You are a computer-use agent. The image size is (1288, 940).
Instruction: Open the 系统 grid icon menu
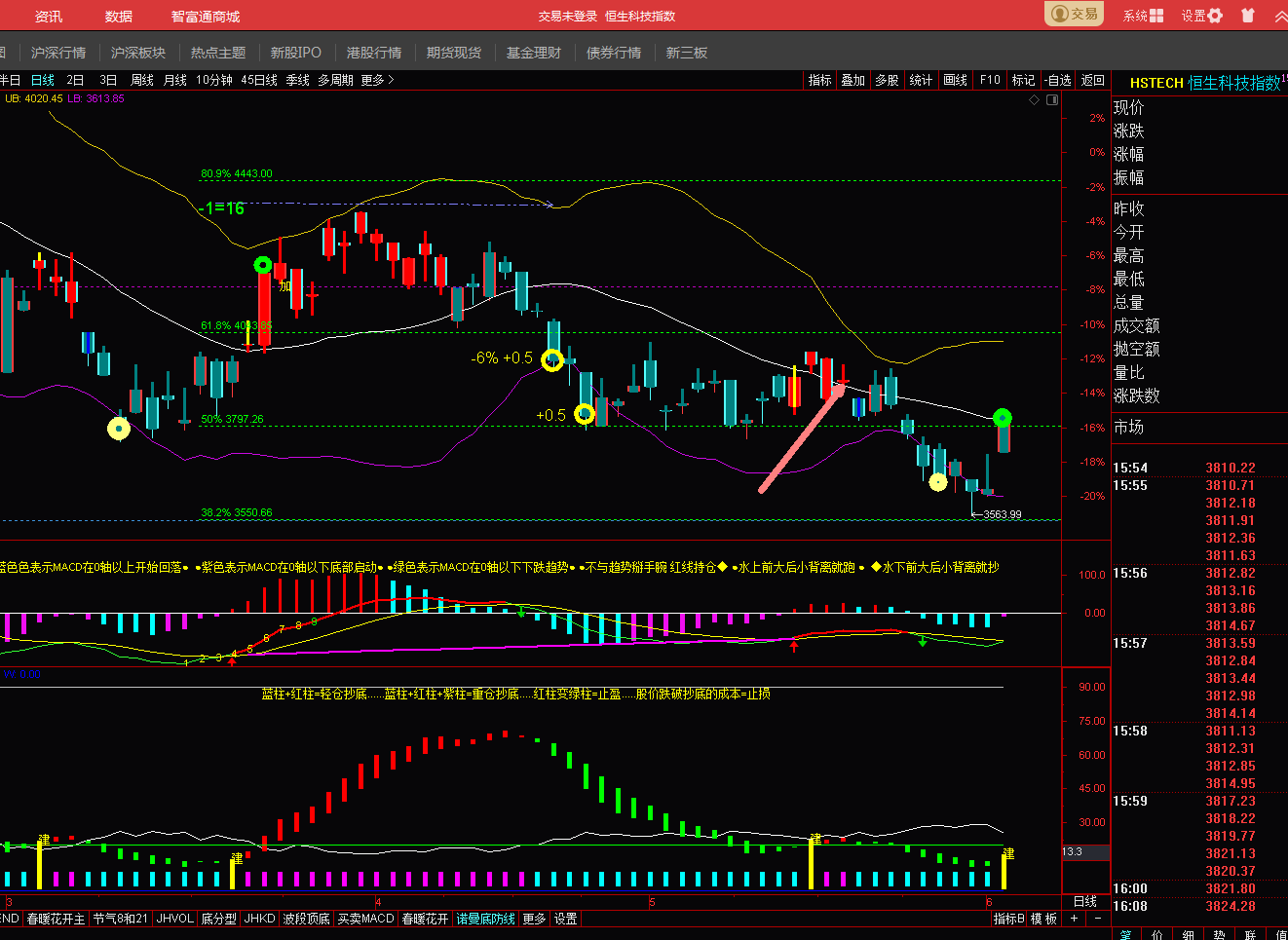tap(1143, 16)
